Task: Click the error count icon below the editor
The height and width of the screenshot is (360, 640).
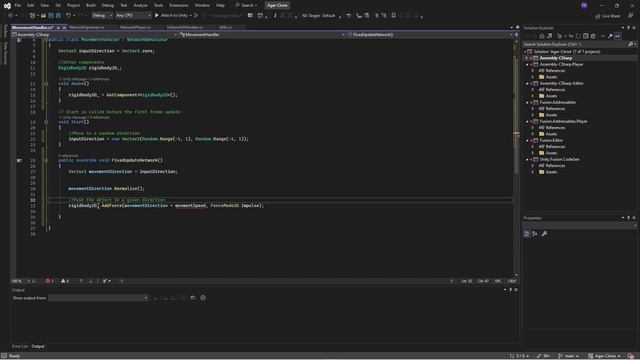Action: click(49, 281)
